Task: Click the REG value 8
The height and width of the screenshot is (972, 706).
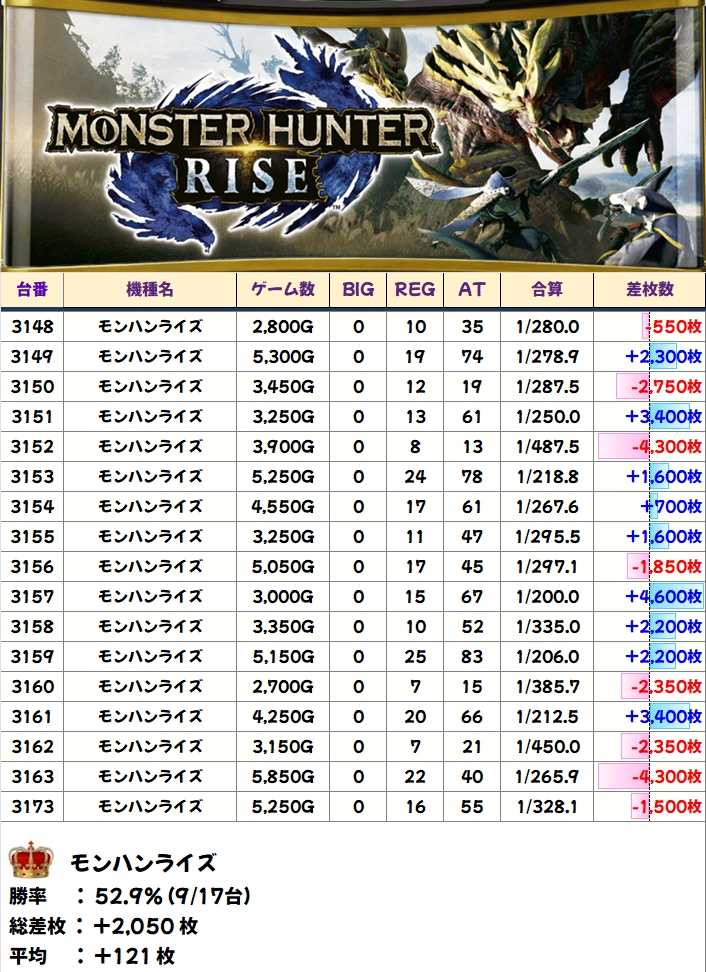Action: [x=415, y=446]
